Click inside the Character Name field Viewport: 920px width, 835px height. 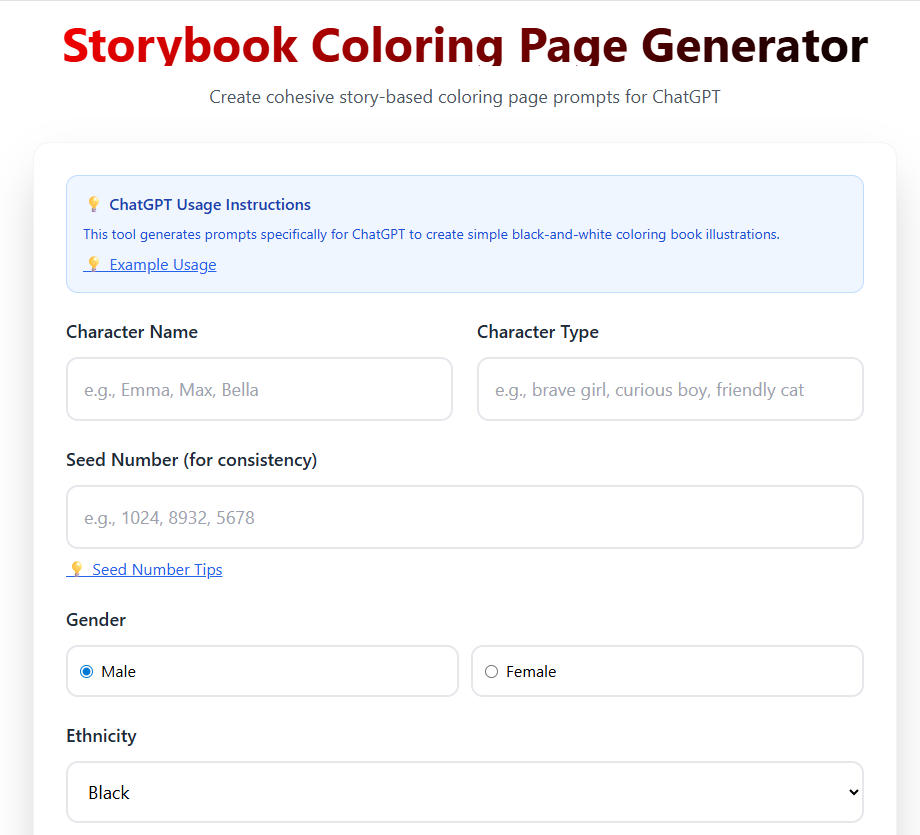tap(259, 389)
